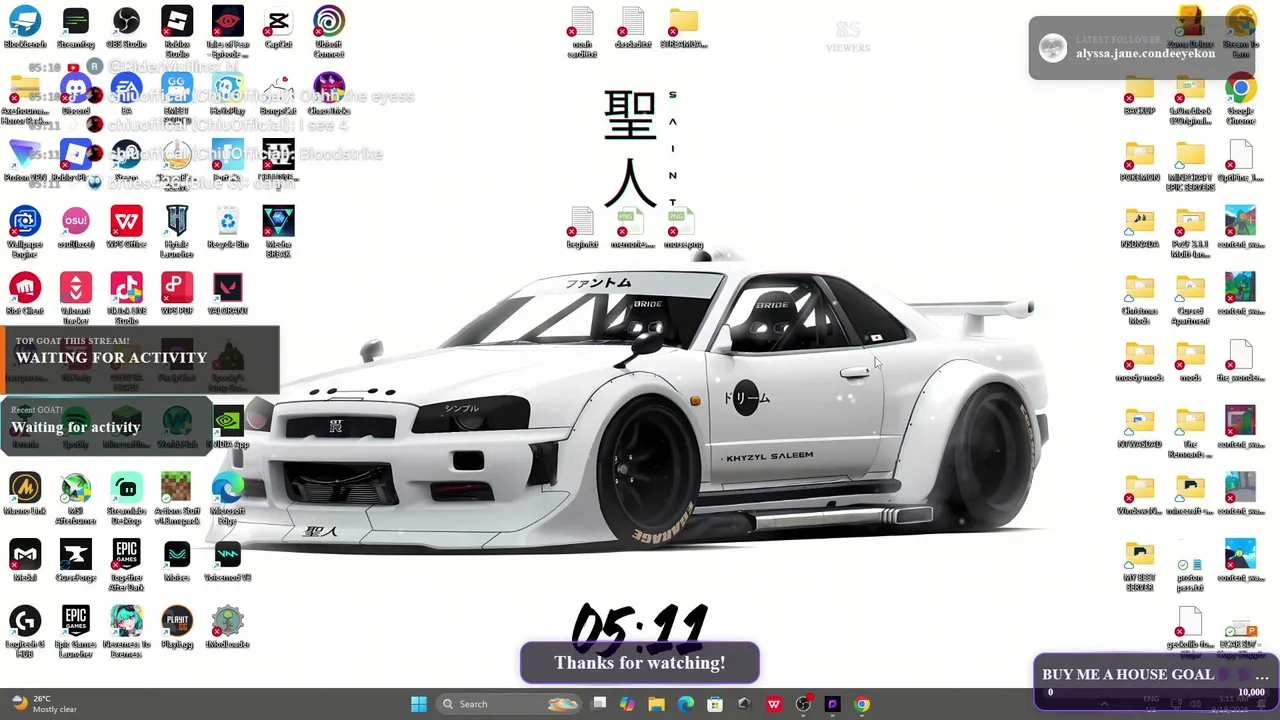Screen dimensions: 1280x720
Task: Click the taskbar Search box
Action: (x=509, y=704)
